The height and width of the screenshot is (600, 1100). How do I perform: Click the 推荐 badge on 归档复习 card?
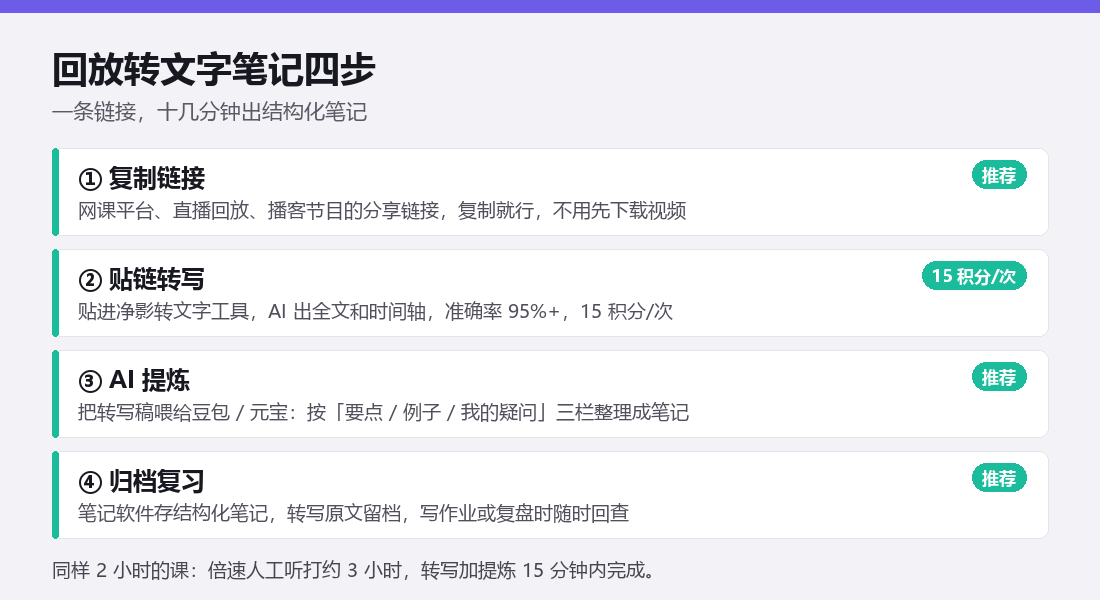point(999,479)
